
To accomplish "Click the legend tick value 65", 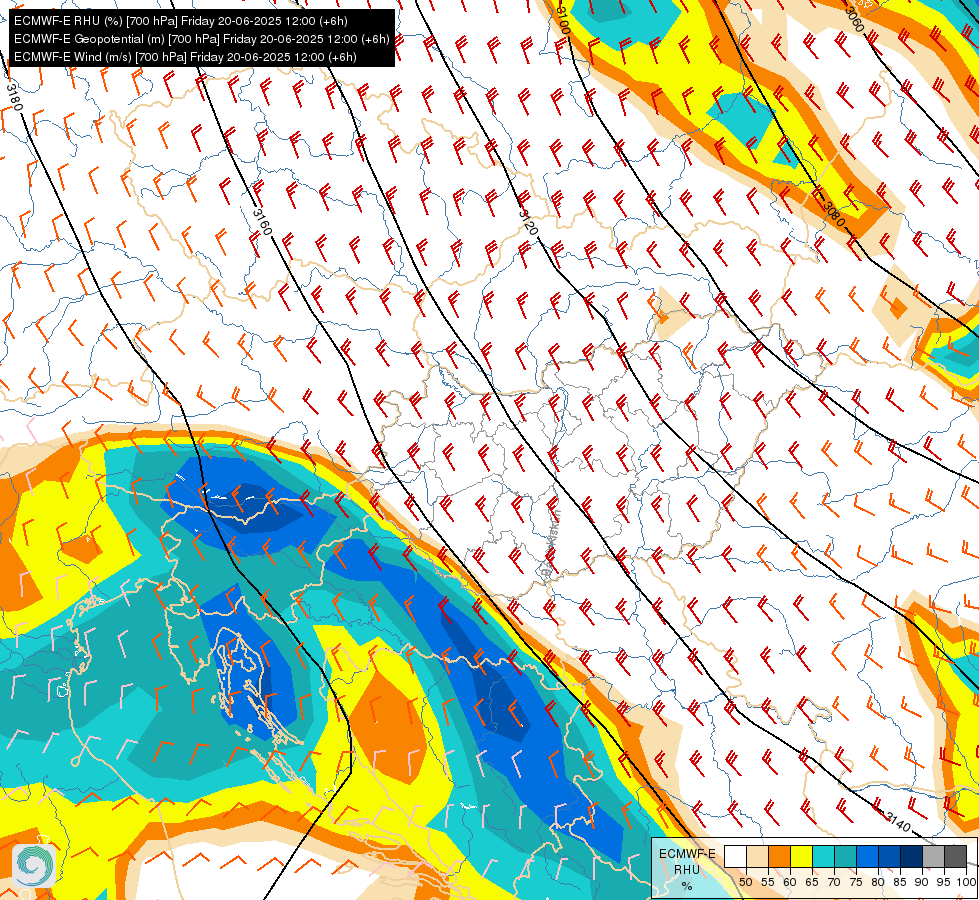I will 812,882.
